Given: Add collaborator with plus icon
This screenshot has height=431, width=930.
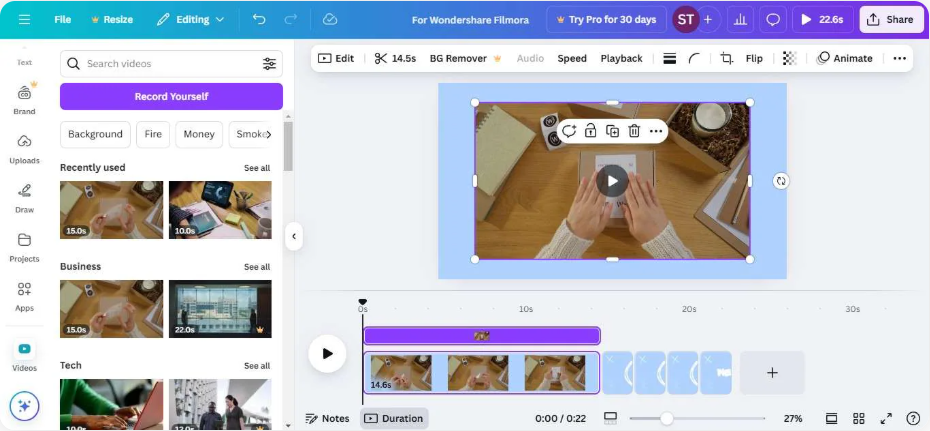Looking at the screenshot, I should click(x=708, y=20).
